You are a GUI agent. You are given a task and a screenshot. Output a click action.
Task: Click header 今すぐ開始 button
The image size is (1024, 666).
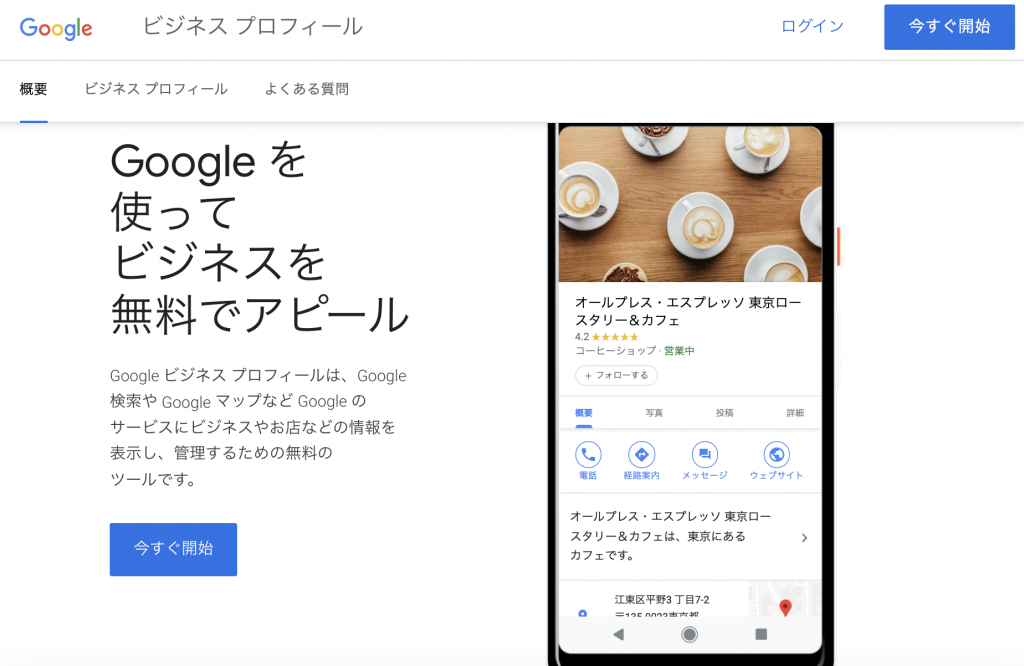coord(950,27)
